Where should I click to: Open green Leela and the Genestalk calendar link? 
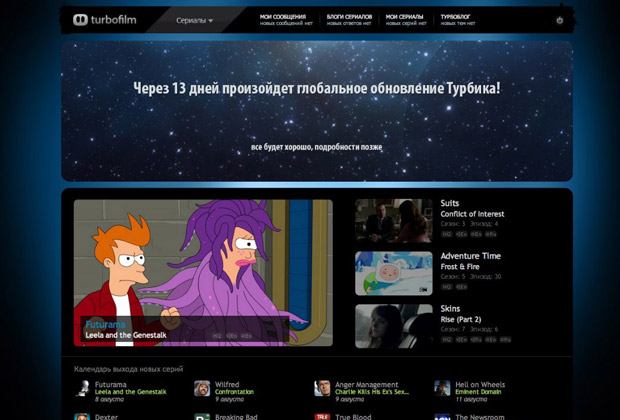click(130, 392)
